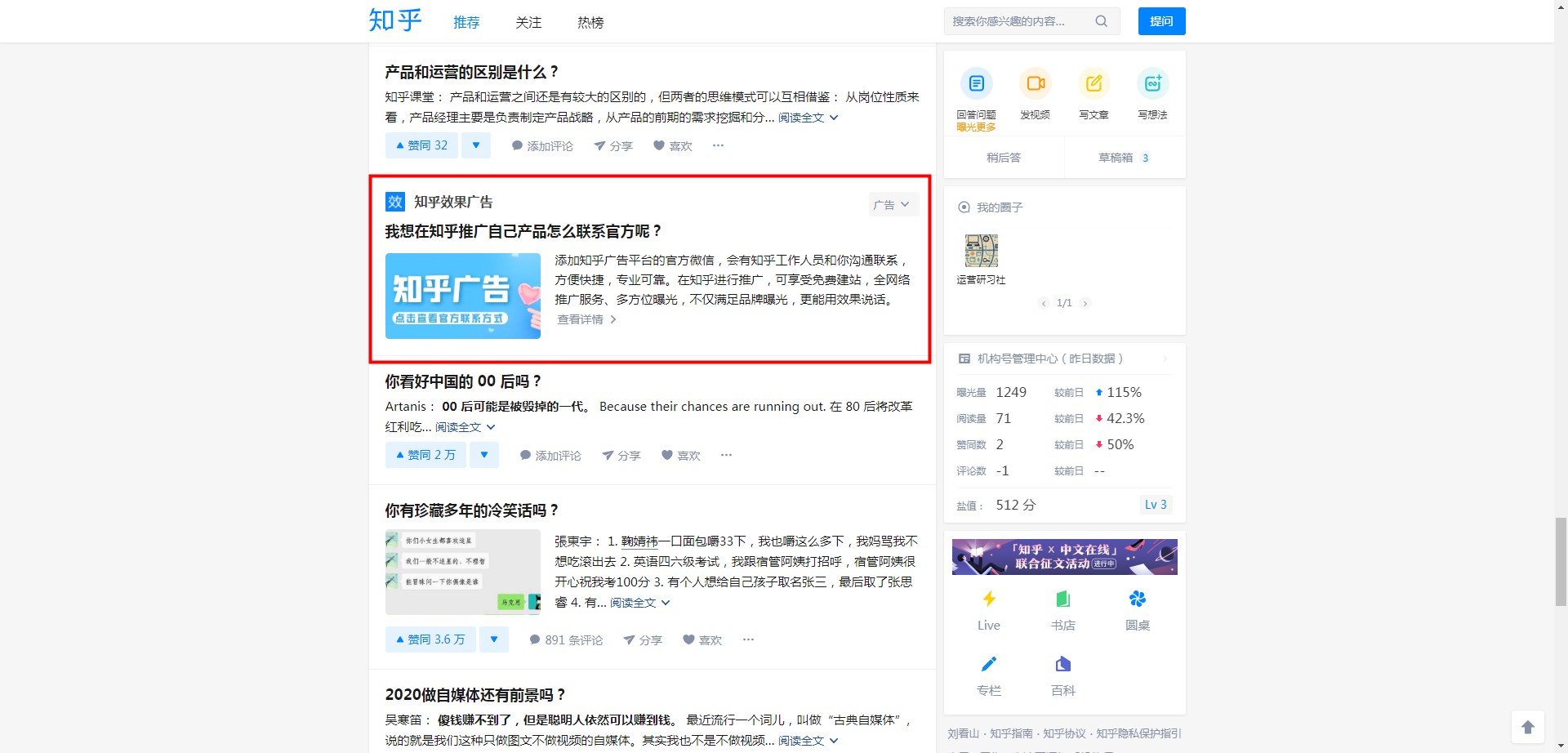This screenshot has width=1568, height=753.
Task: Like the 00后 answer with 喜欢
Action: 680,455
